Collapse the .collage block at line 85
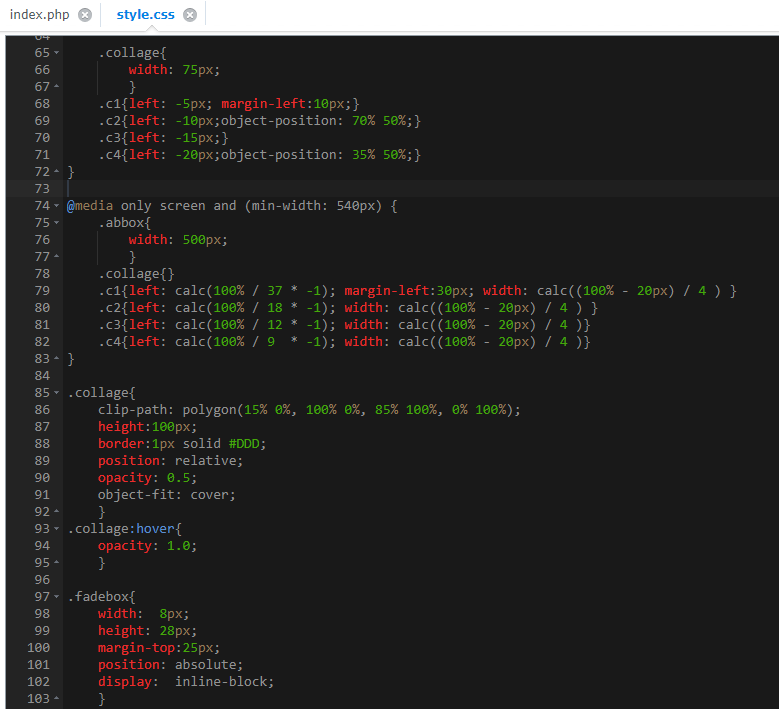Image resolution: width=779 pixels, height=709 pixels. click(57, 393)
